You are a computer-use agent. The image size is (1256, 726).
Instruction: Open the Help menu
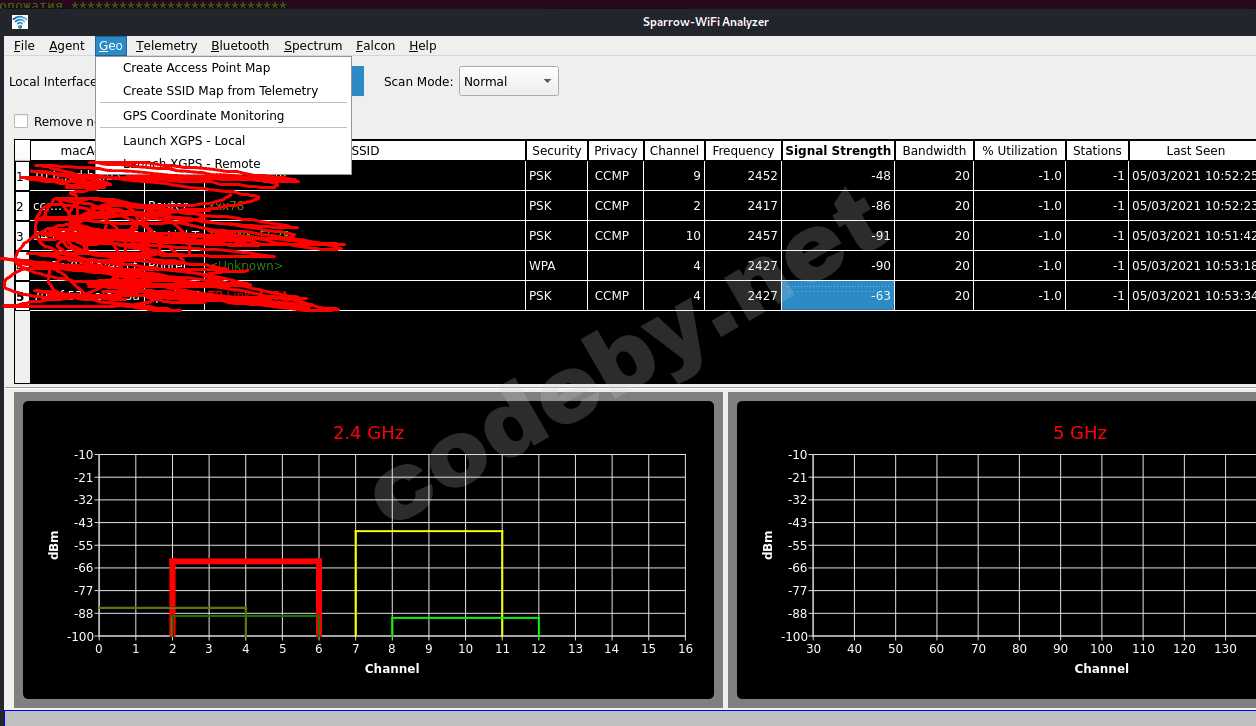pyautogui.click(x=423, y=46)
